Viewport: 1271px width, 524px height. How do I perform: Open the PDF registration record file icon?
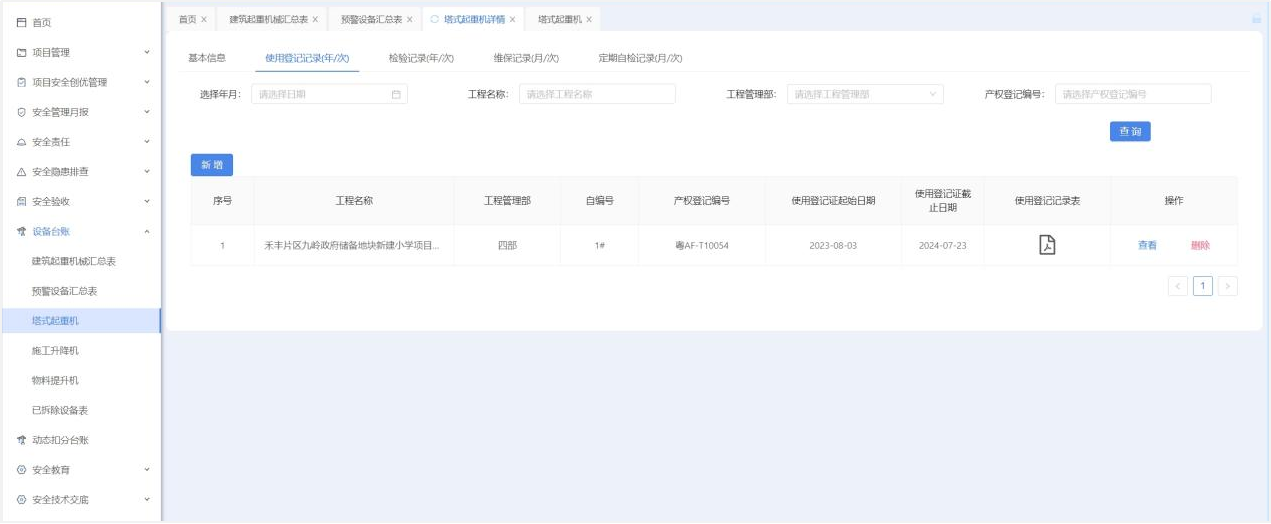pyautogui.click(x=1047, y=245)
